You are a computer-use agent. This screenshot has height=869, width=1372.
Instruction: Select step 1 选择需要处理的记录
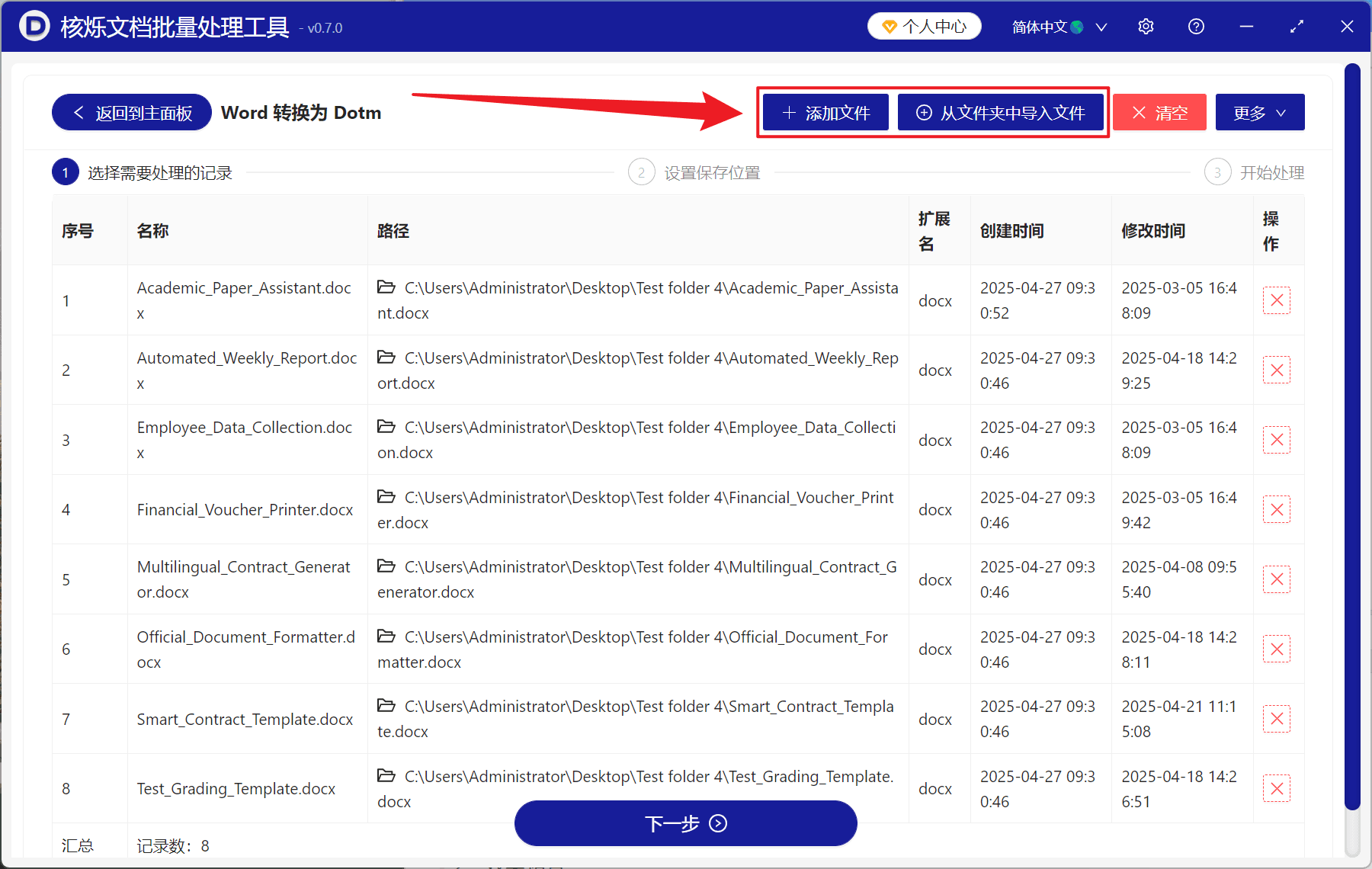[x=143, y=173]
